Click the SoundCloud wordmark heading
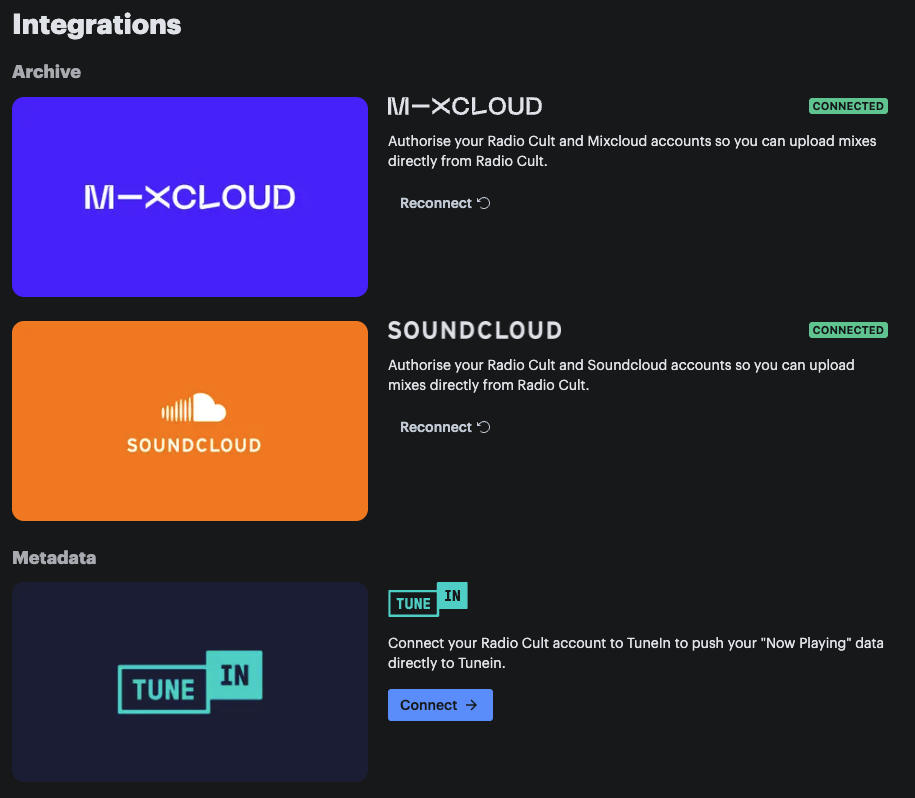The height and width of the screenshot is (798, 915). [x=475, y=330]
